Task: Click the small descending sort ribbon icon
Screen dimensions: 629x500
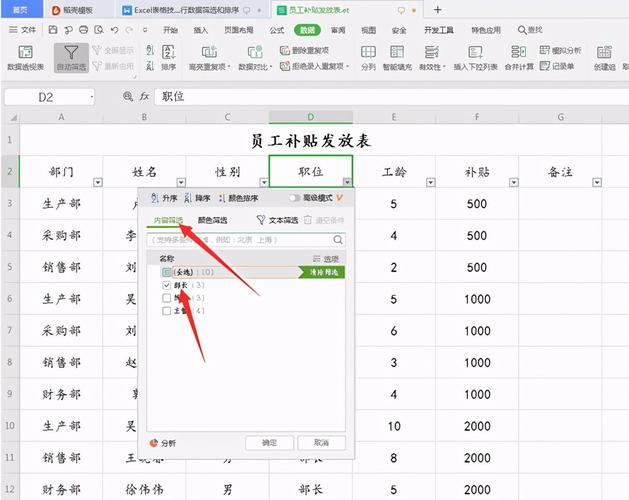Action: tap(150, 66)
